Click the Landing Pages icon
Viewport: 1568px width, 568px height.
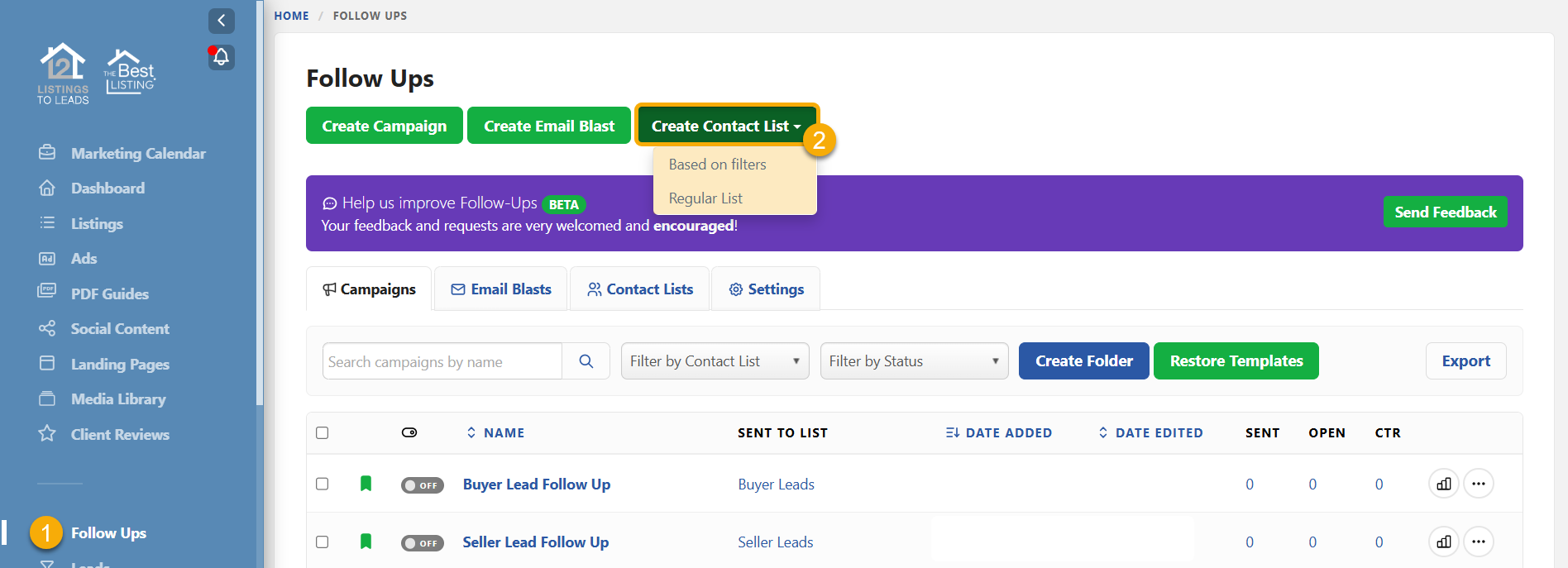(x=47, y=363)
